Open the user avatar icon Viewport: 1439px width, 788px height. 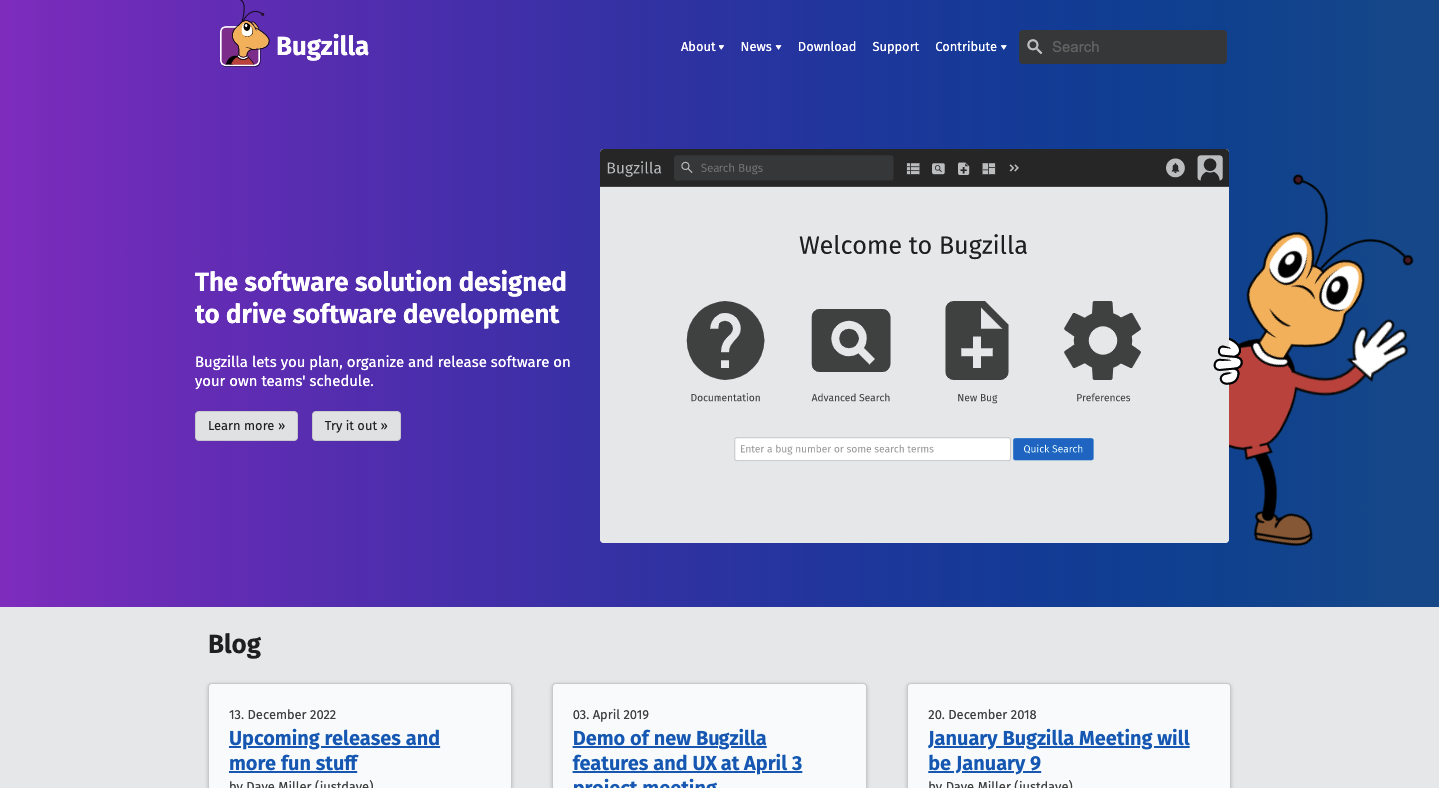point(1210,168)
